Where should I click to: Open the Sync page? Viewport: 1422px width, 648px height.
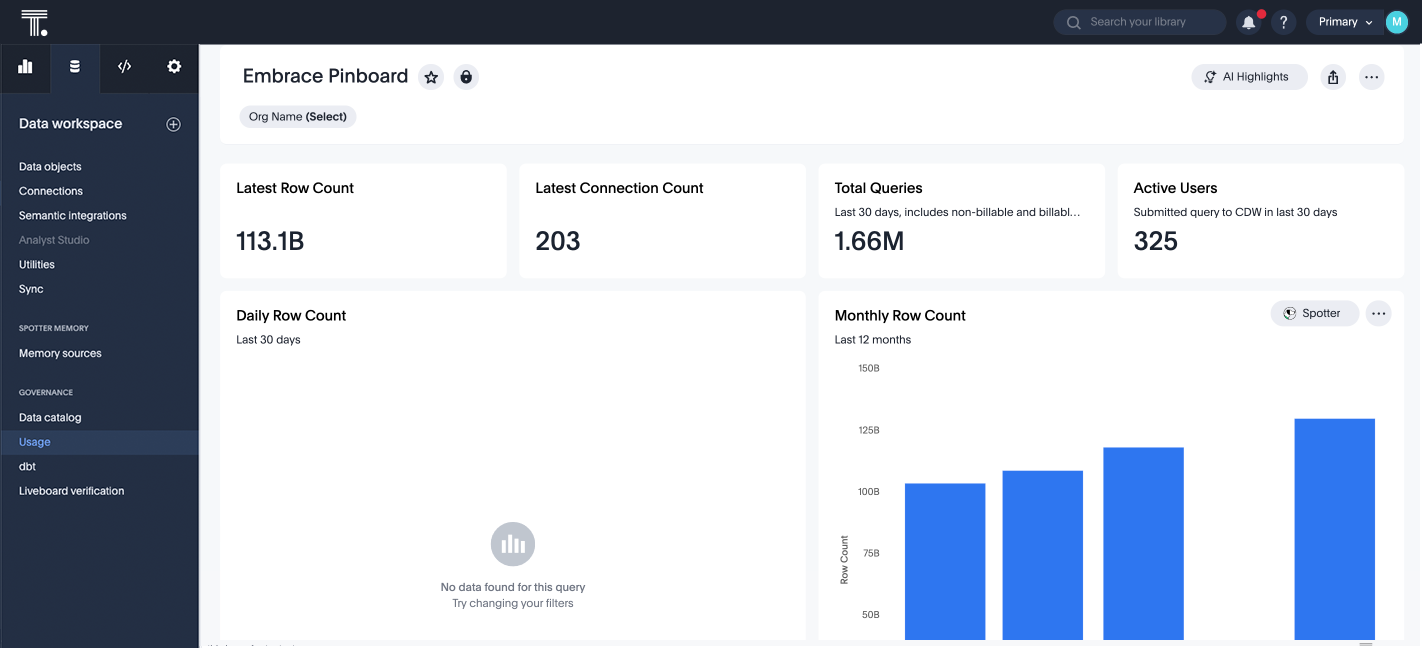31,289
